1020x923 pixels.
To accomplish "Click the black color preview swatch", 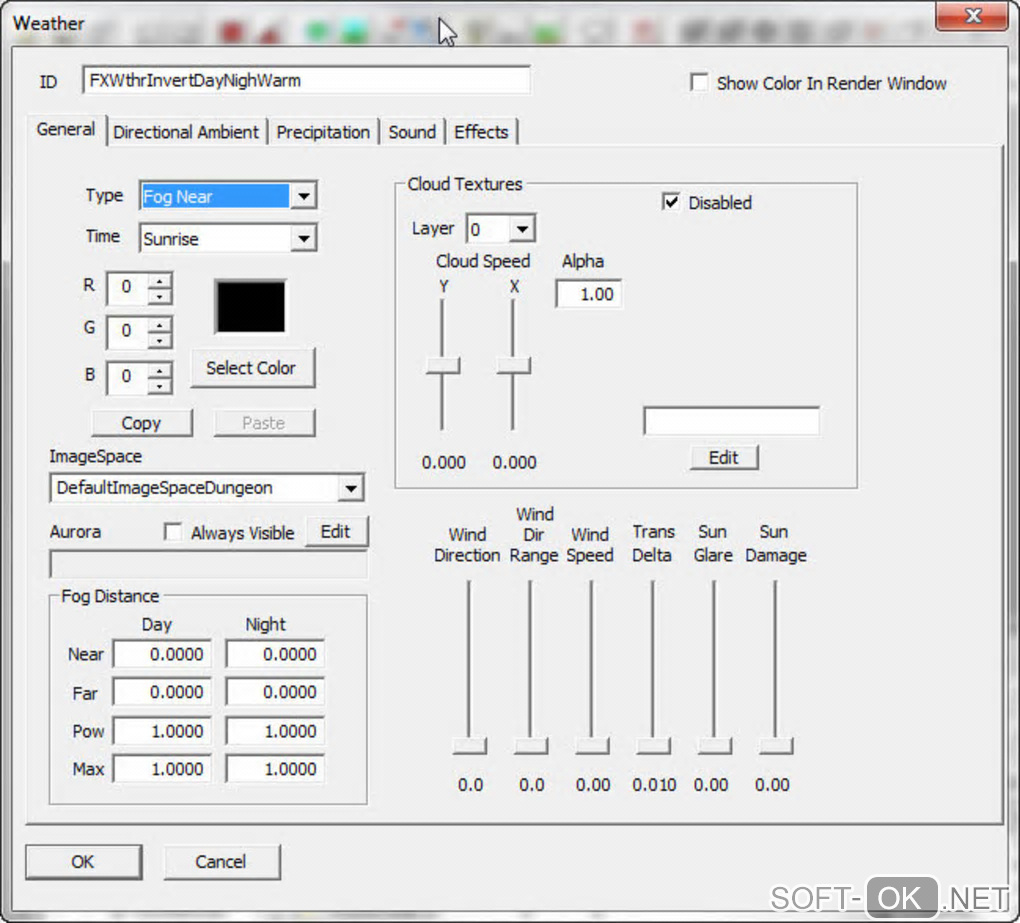I will [250, 307].
